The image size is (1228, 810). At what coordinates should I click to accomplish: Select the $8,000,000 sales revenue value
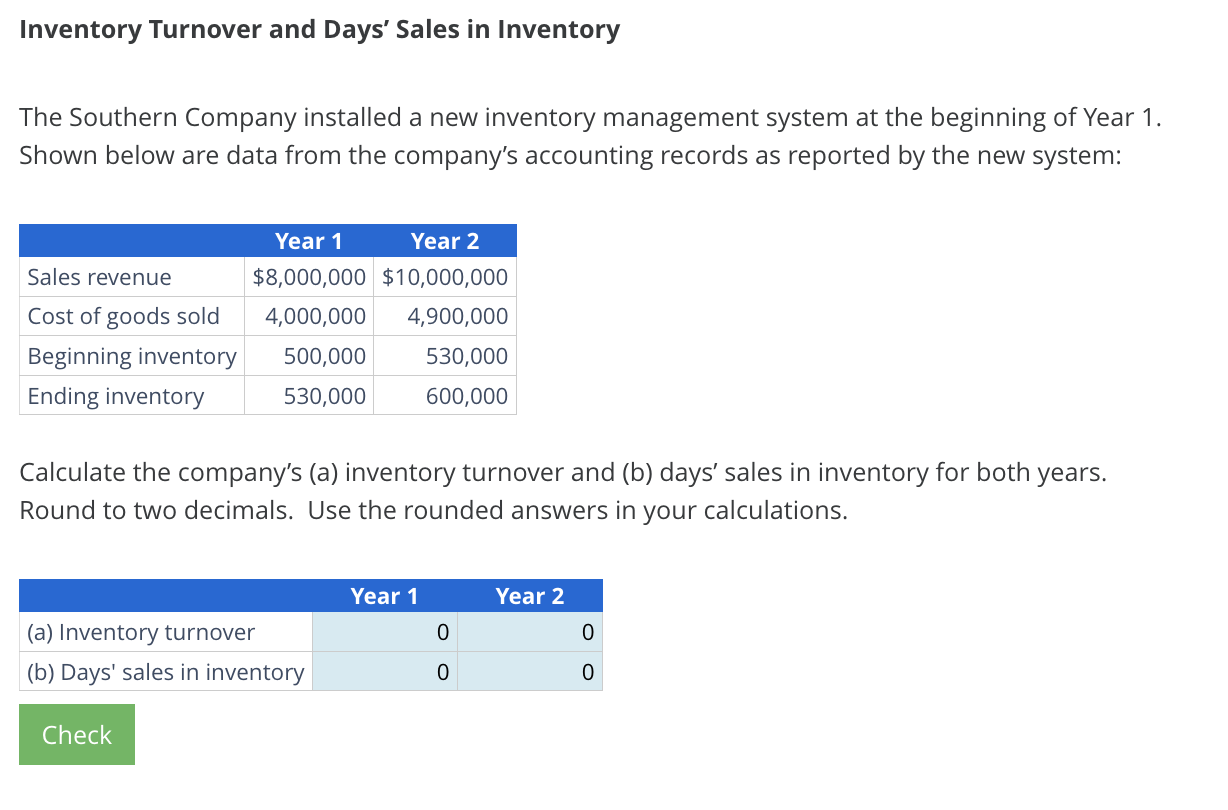tap(308, 277)
